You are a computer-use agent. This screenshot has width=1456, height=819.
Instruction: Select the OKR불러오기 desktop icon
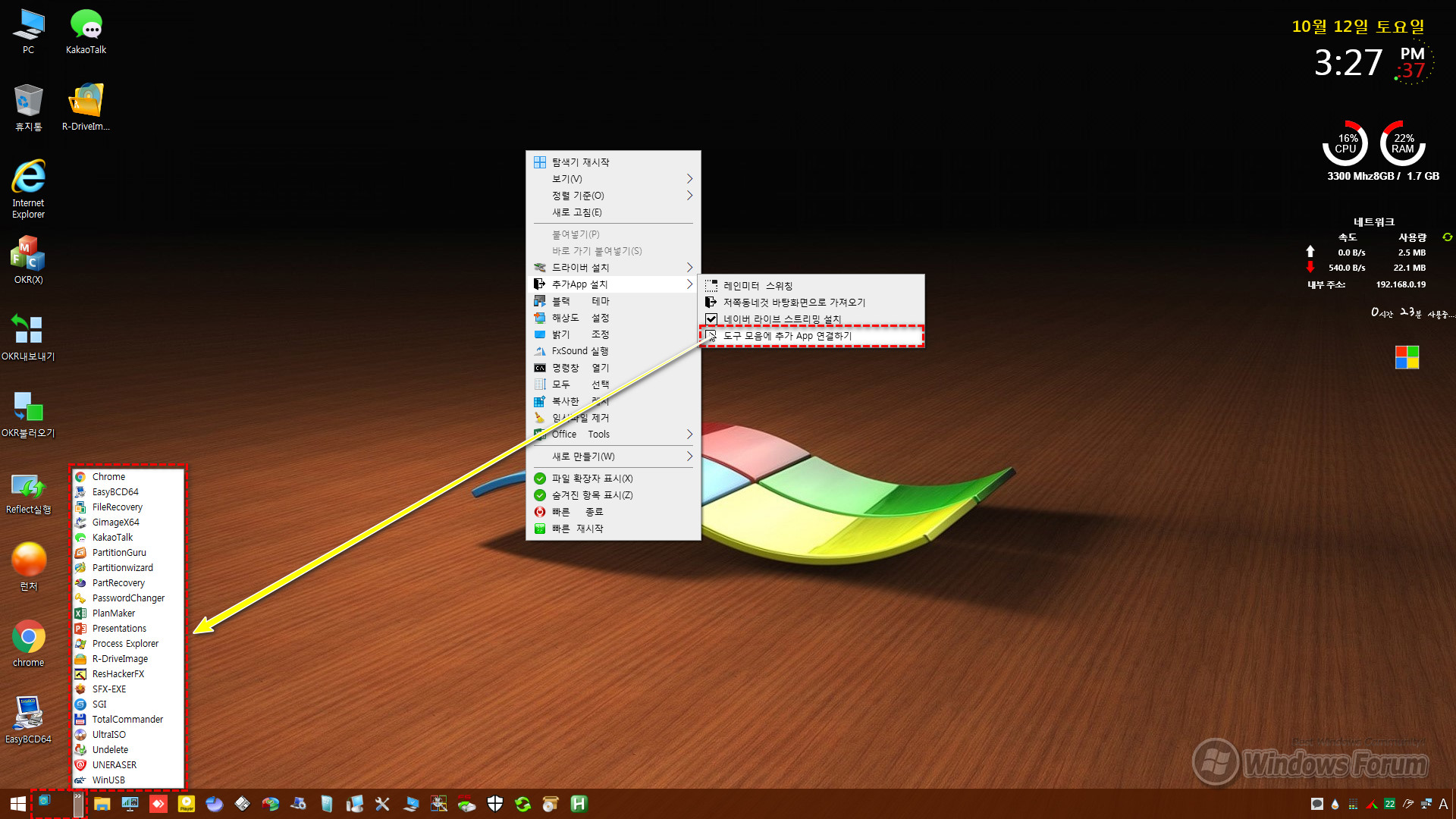(x=28, y=415)
